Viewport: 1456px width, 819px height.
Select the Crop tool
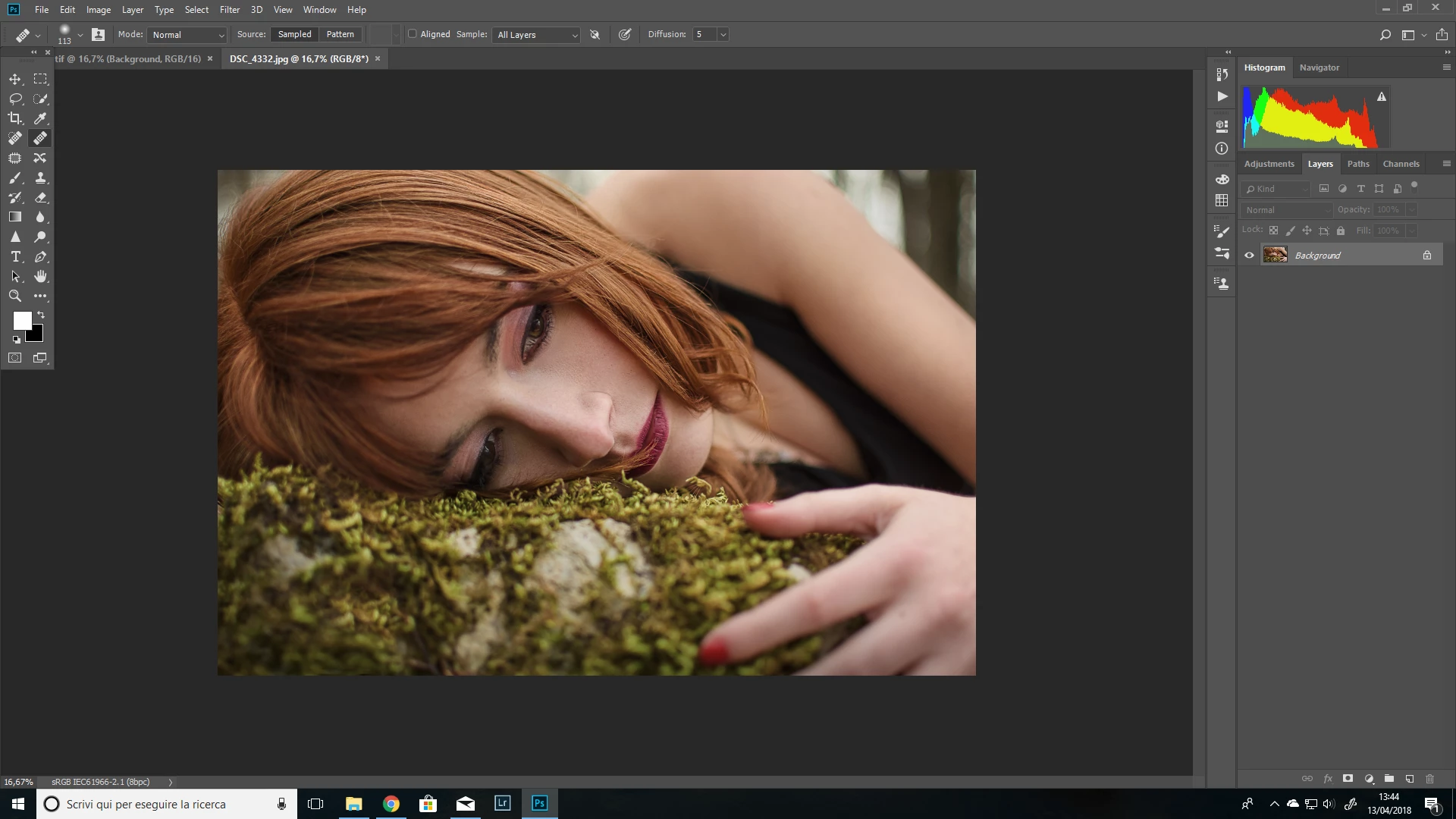[15, 118]
